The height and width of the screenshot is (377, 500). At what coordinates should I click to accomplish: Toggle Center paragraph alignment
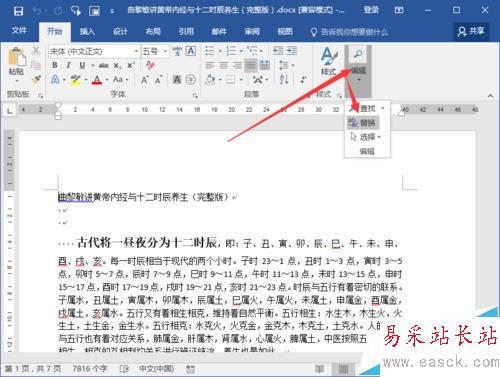223,65
